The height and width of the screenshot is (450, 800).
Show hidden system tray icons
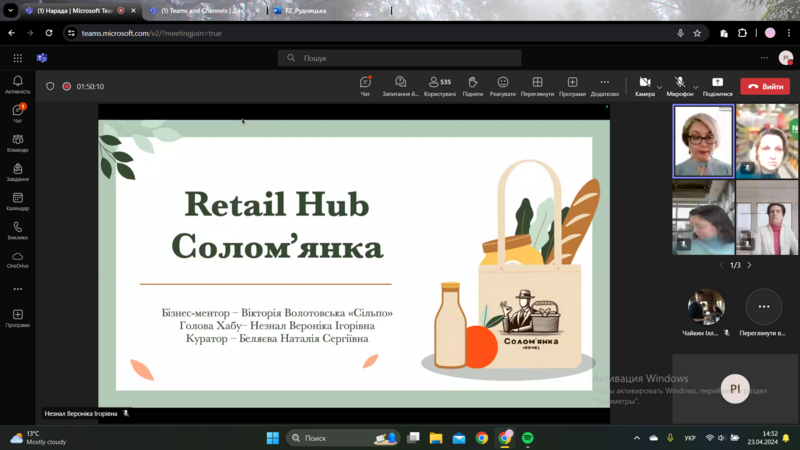point(637,438)
